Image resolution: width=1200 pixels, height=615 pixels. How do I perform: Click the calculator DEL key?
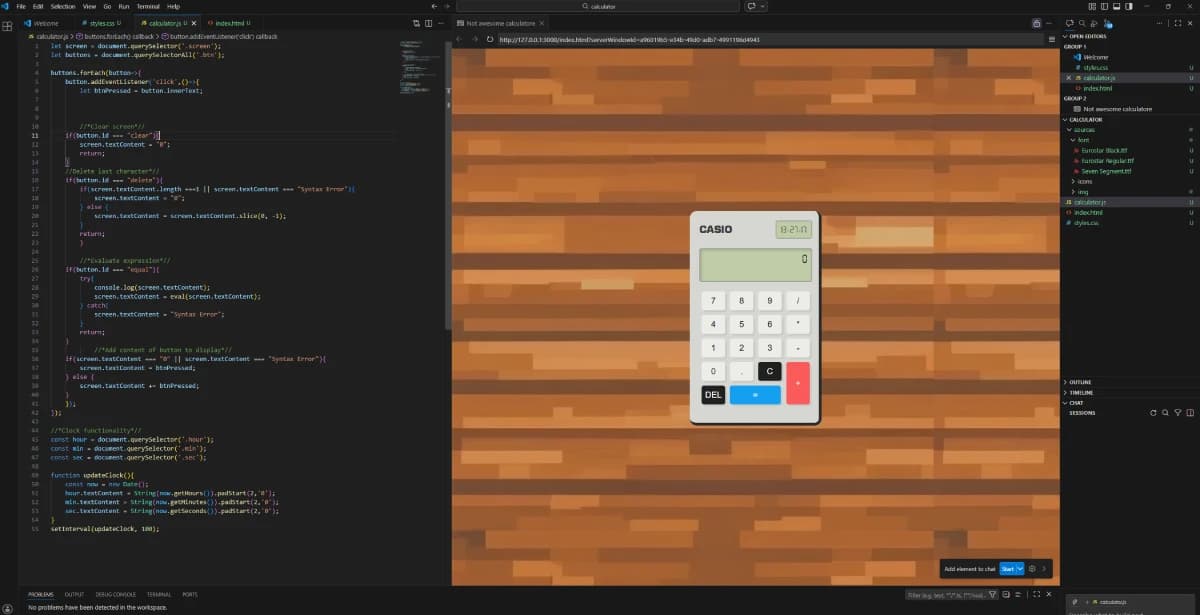713,395
